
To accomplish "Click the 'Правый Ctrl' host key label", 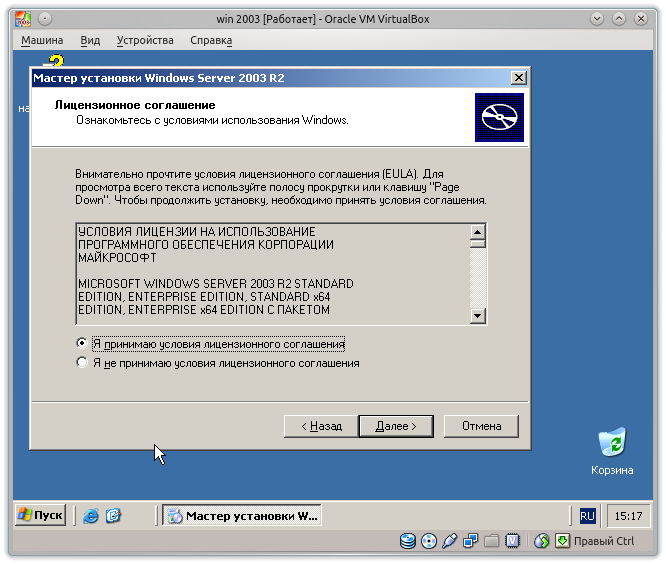I will point(604,541).
